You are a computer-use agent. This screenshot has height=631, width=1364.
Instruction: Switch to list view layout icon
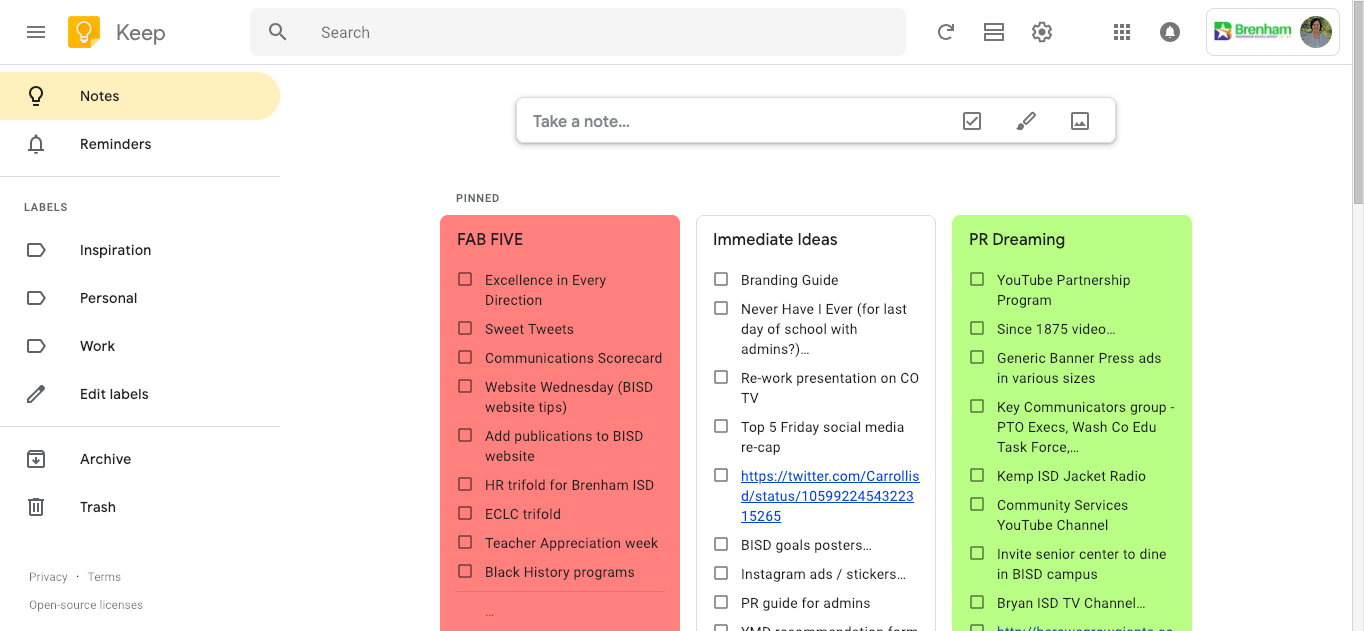[x=993, y=32]
